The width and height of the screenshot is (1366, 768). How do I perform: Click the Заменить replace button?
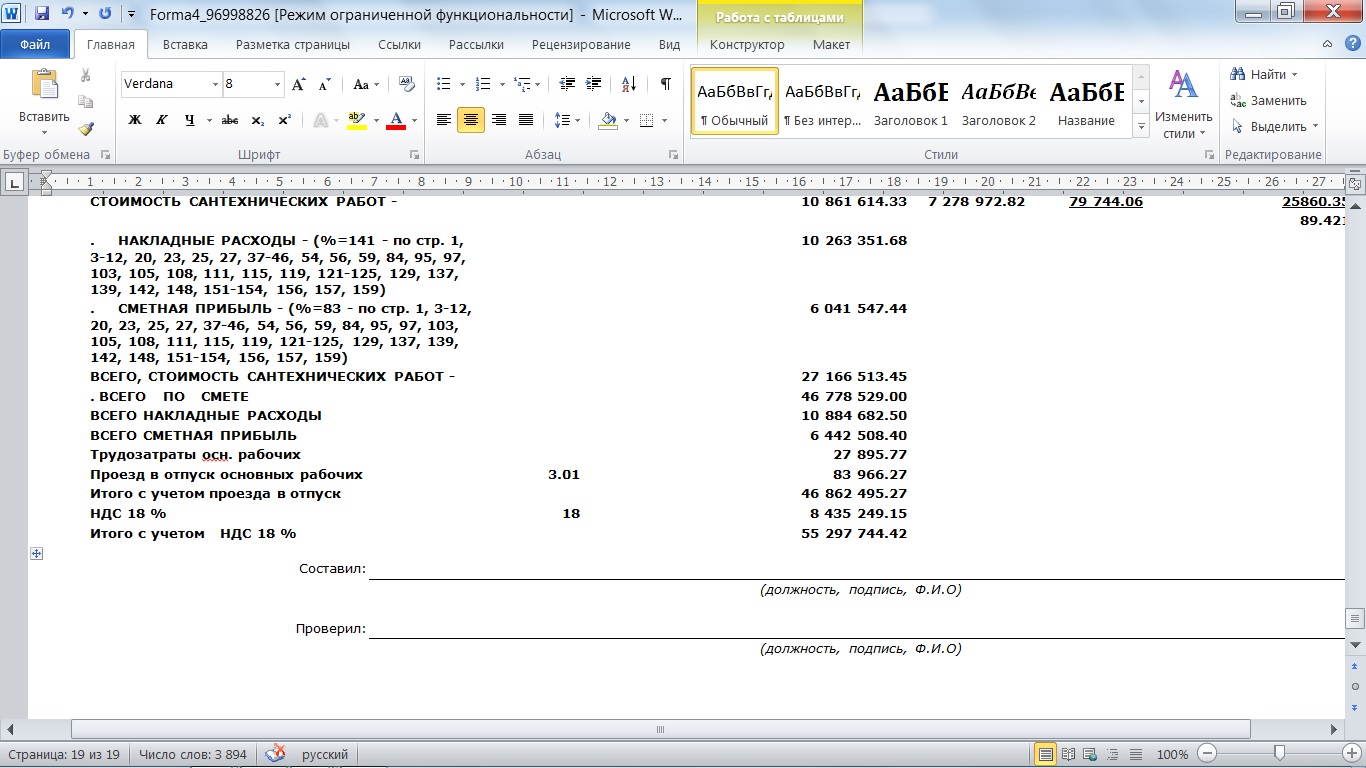pos(1269,101)
